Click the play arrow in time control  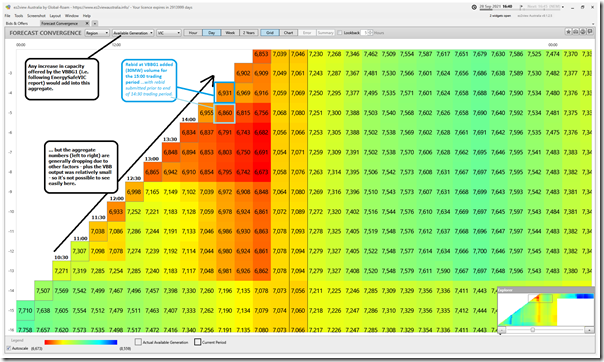522,7
